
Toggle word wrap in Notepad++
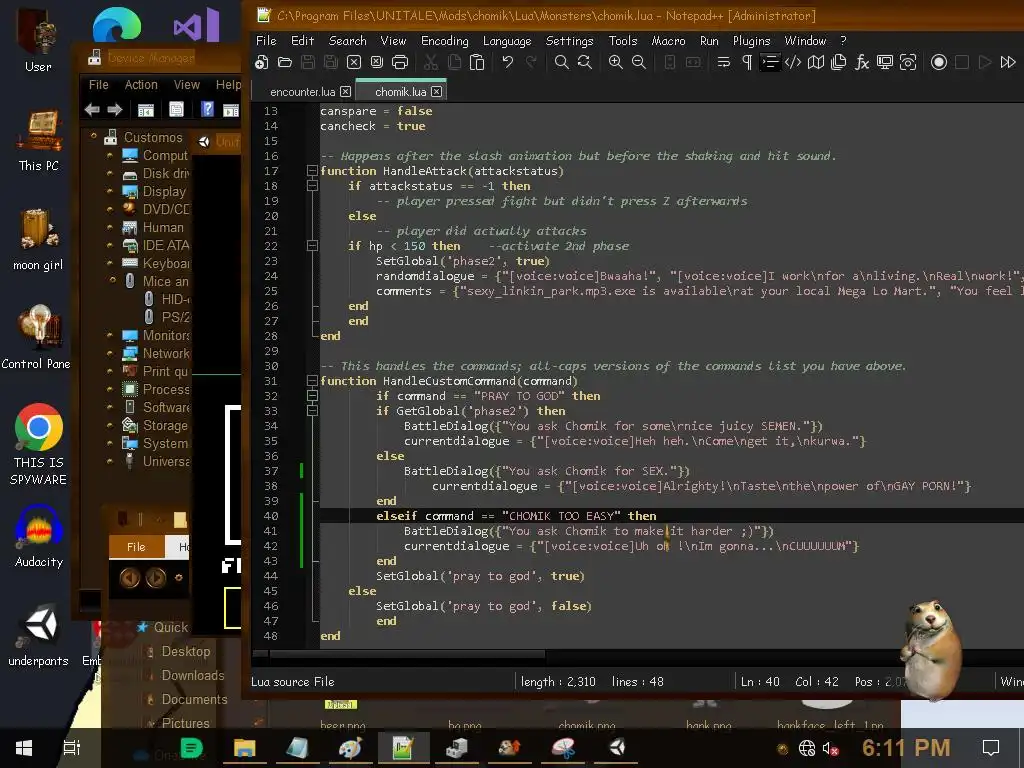724,62
